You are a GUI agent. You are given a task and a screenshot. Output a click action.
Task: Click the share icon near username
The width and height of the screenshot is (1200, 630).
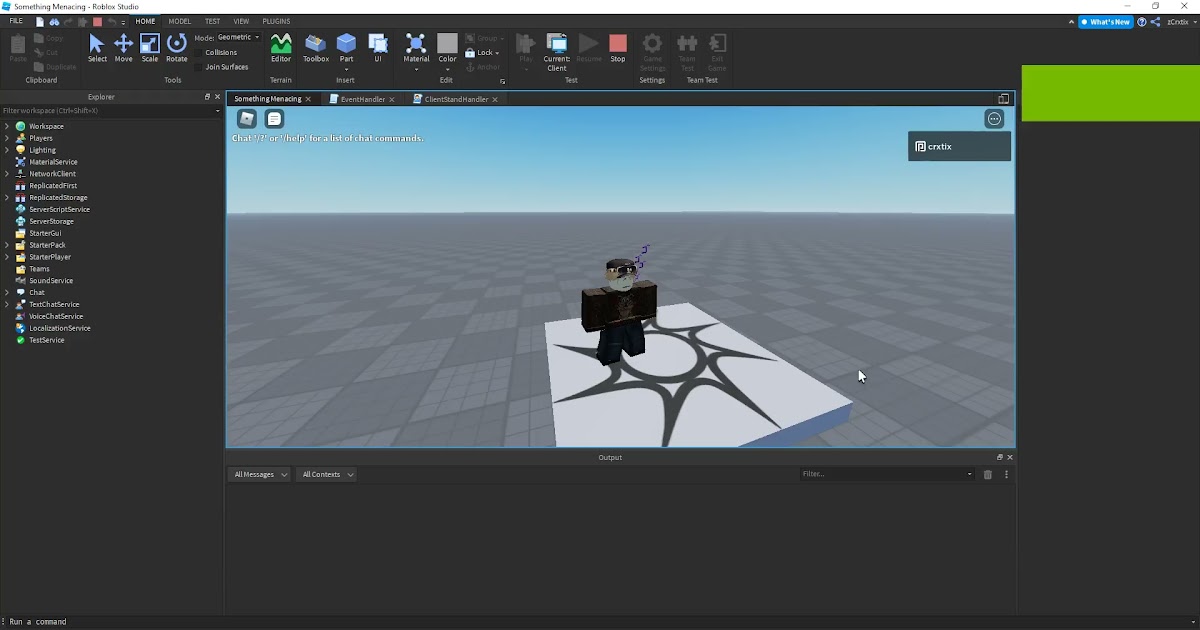[x=1156, y=22]
